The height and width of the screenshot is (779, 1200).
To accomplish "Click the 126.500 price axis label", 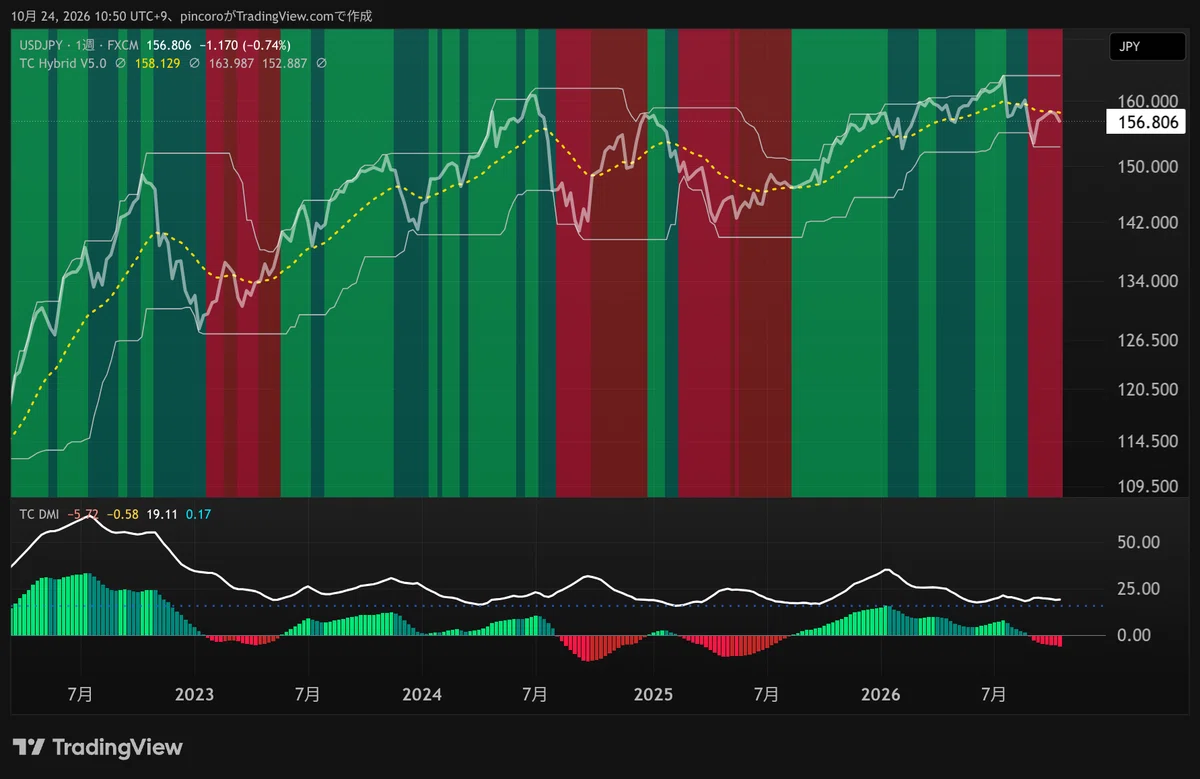I will [1147, 340].
